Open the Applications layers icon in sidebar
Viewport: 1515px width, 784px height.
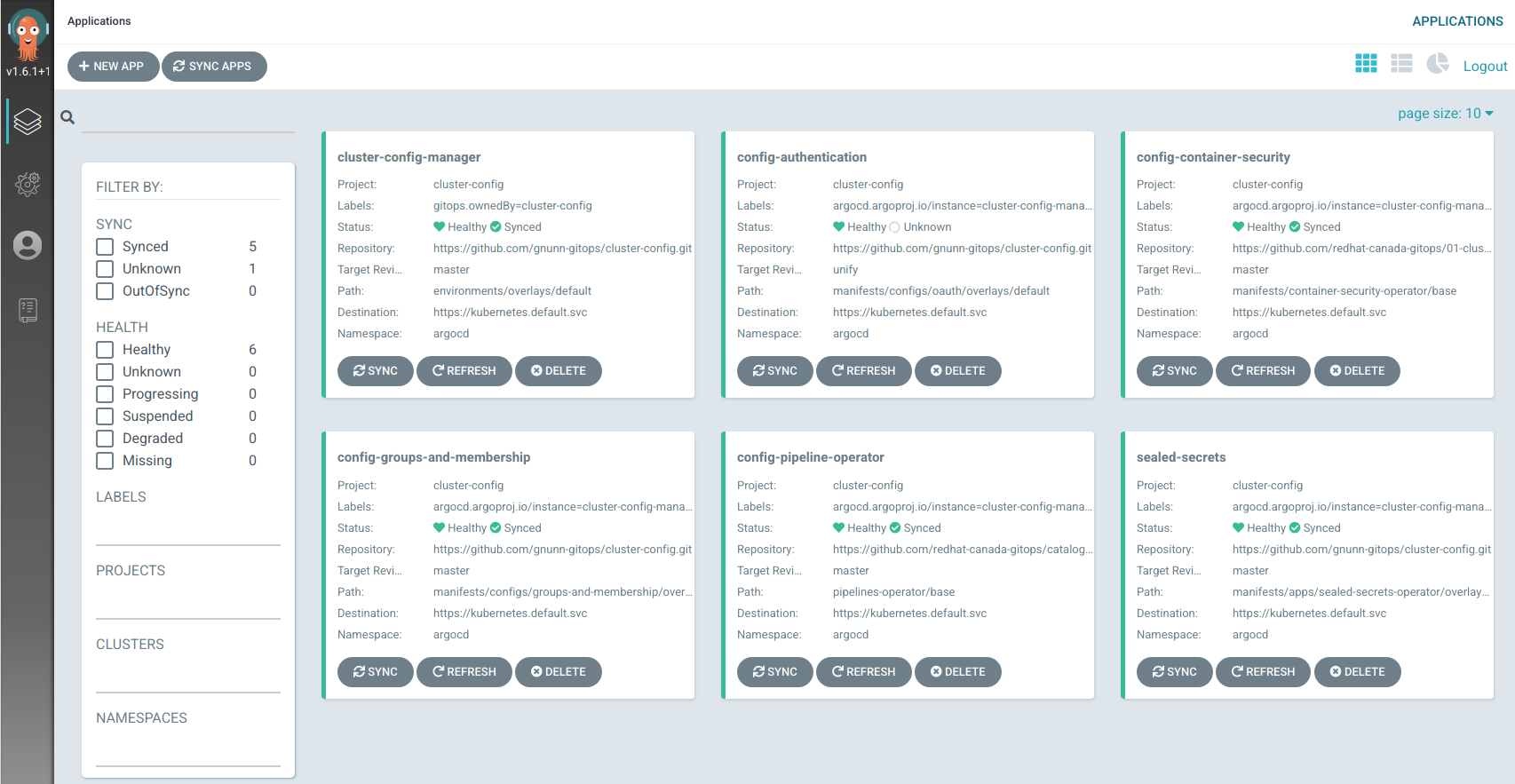click(28, 122)
